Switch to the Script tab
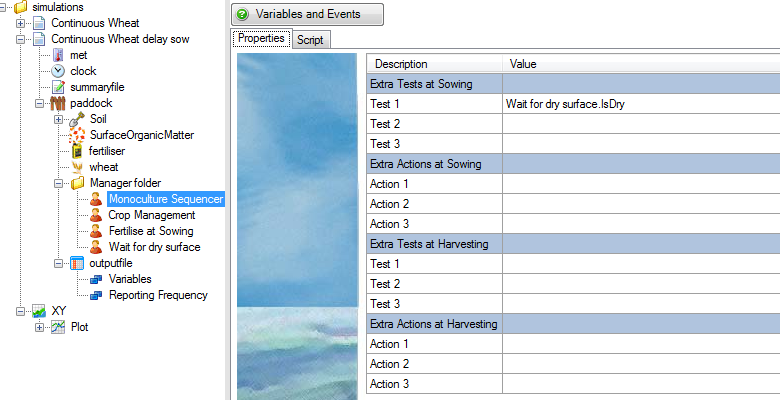 click(x=310, y=40)
